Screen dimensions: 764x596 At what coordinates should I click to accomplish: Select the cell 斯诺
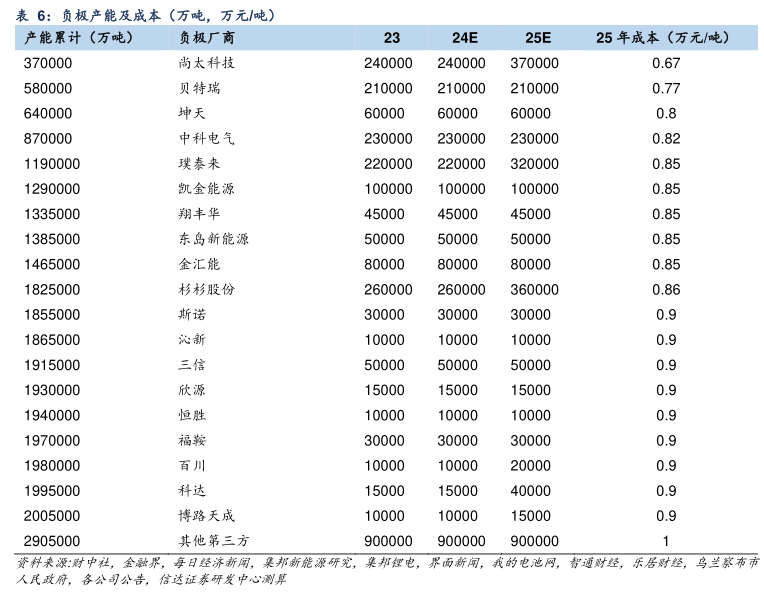[x=192, y=314]
